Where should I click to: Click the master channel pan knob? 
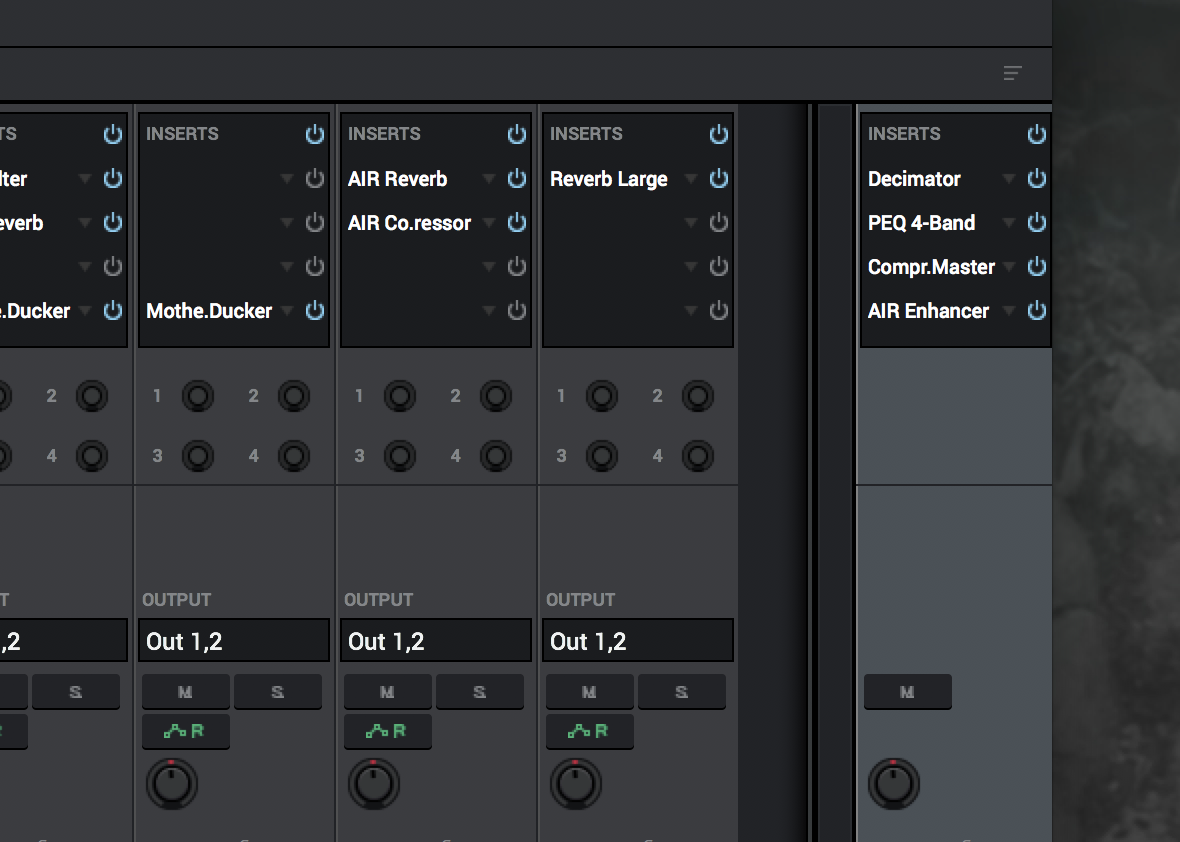coord(893,784)
